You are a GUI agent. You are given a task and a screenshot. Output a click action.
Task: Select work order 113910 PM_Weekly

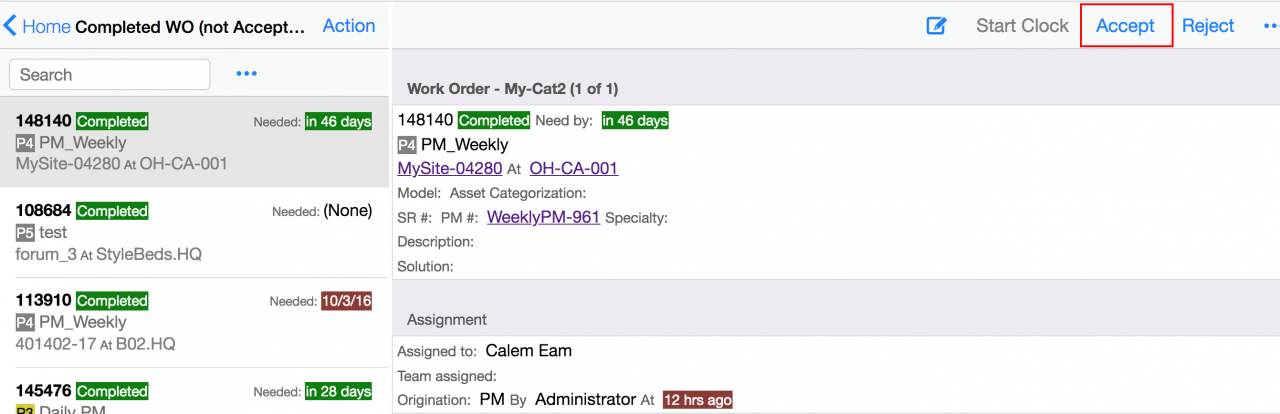194,322
